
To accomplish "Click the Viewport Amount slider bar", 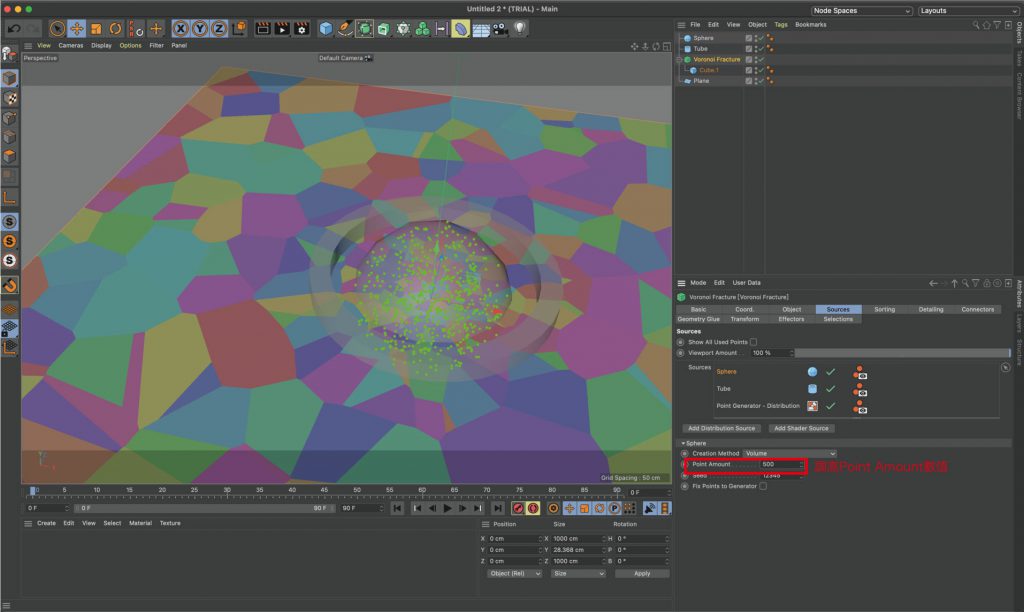I will tap(900, 353).
